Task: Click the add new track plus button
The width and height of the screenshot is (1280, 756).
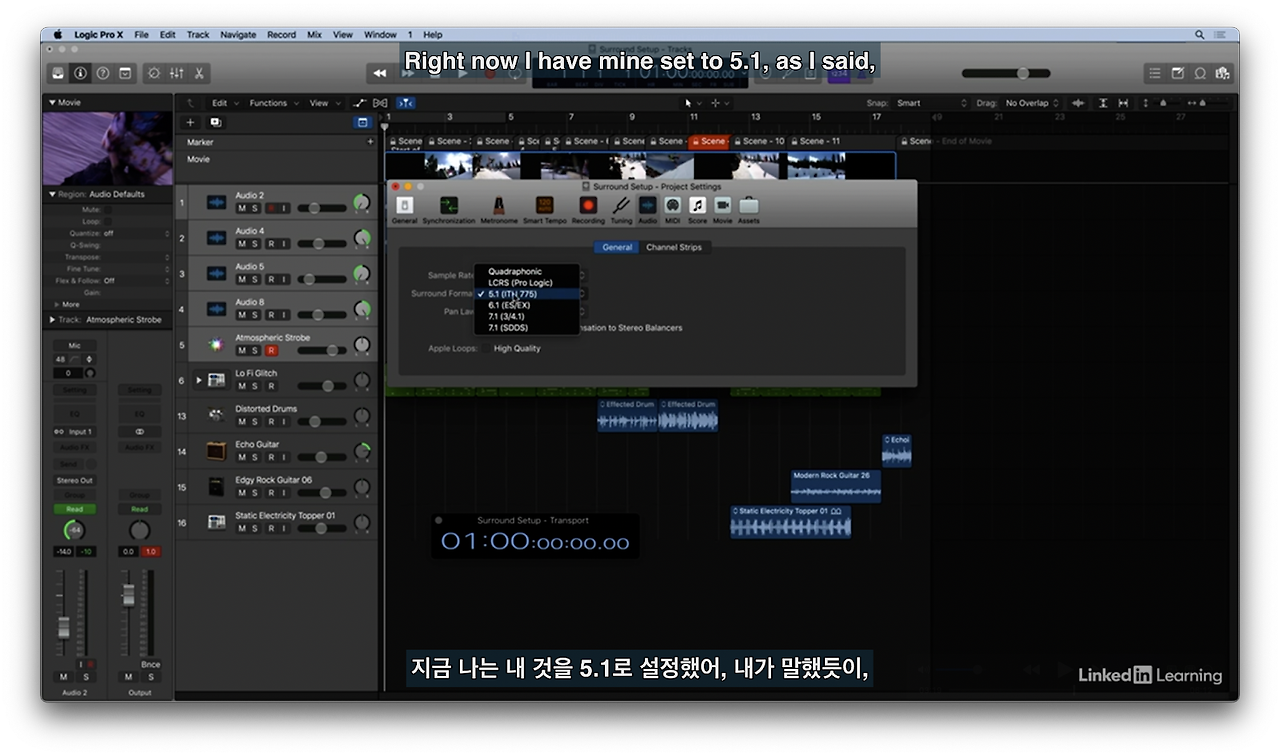Action: tap(190, 122)
